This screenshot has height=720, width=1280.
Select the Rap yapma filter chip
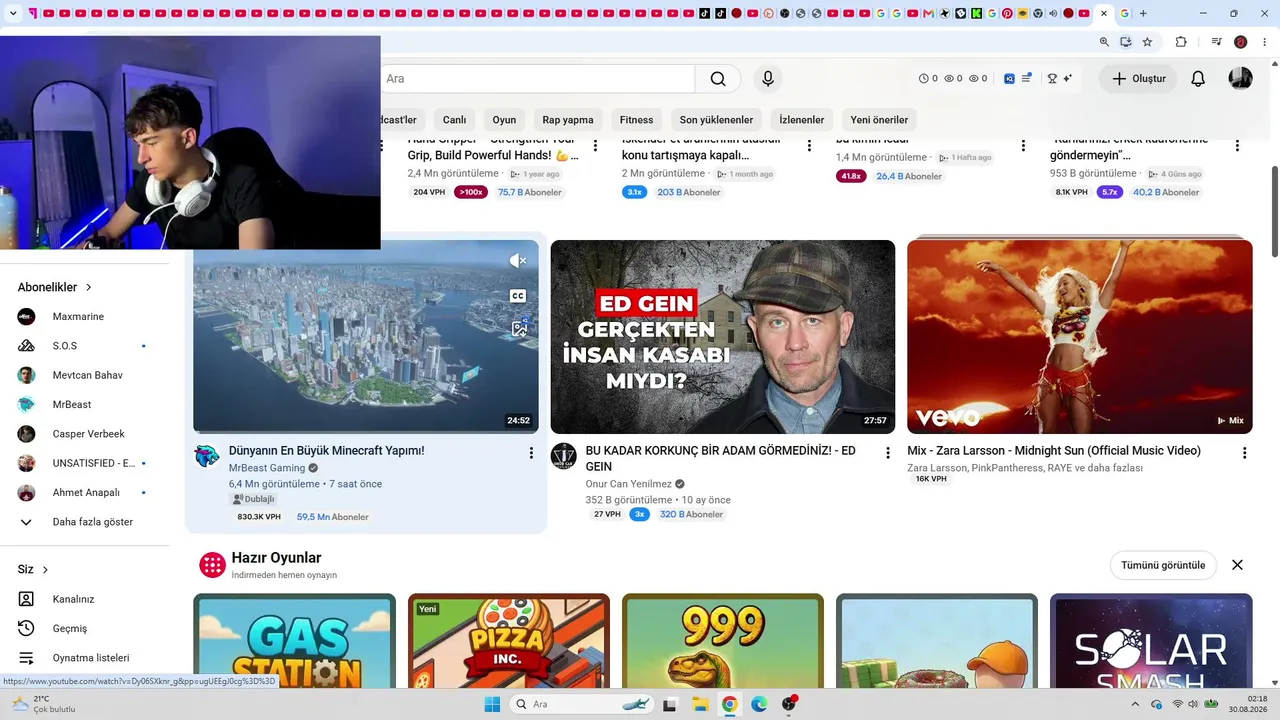pos(568,120)
